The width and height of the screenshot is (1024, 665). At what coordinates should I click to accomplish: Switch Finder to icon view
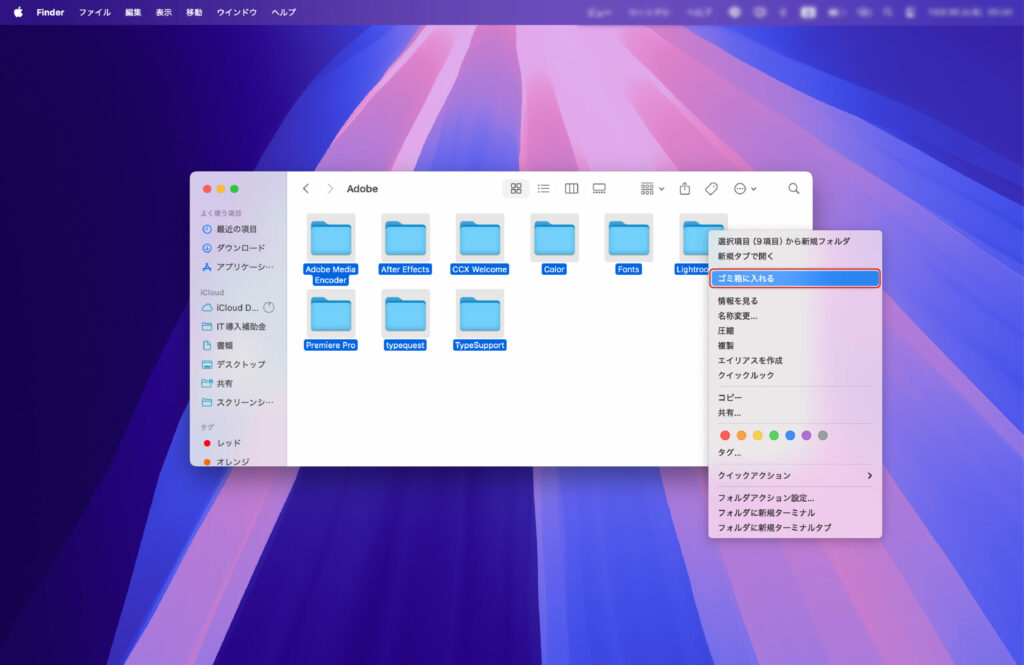click(x=516, y=188)
